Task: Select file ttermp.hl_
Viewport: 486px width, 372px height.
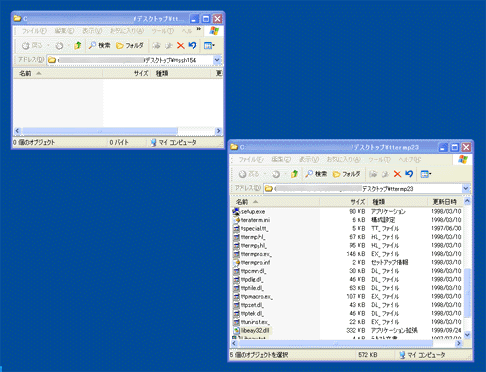Action: (x=253, y=237)
